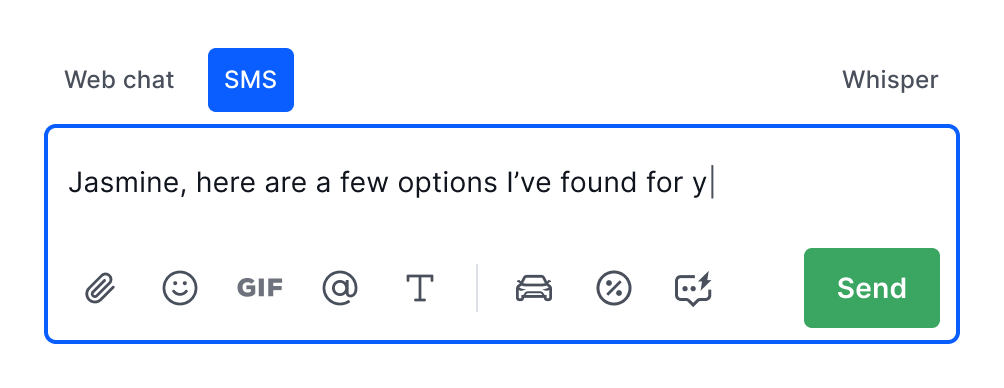Insert a vehicle using the car icon
Screen dimensions: 1004x388
point(534,288)
